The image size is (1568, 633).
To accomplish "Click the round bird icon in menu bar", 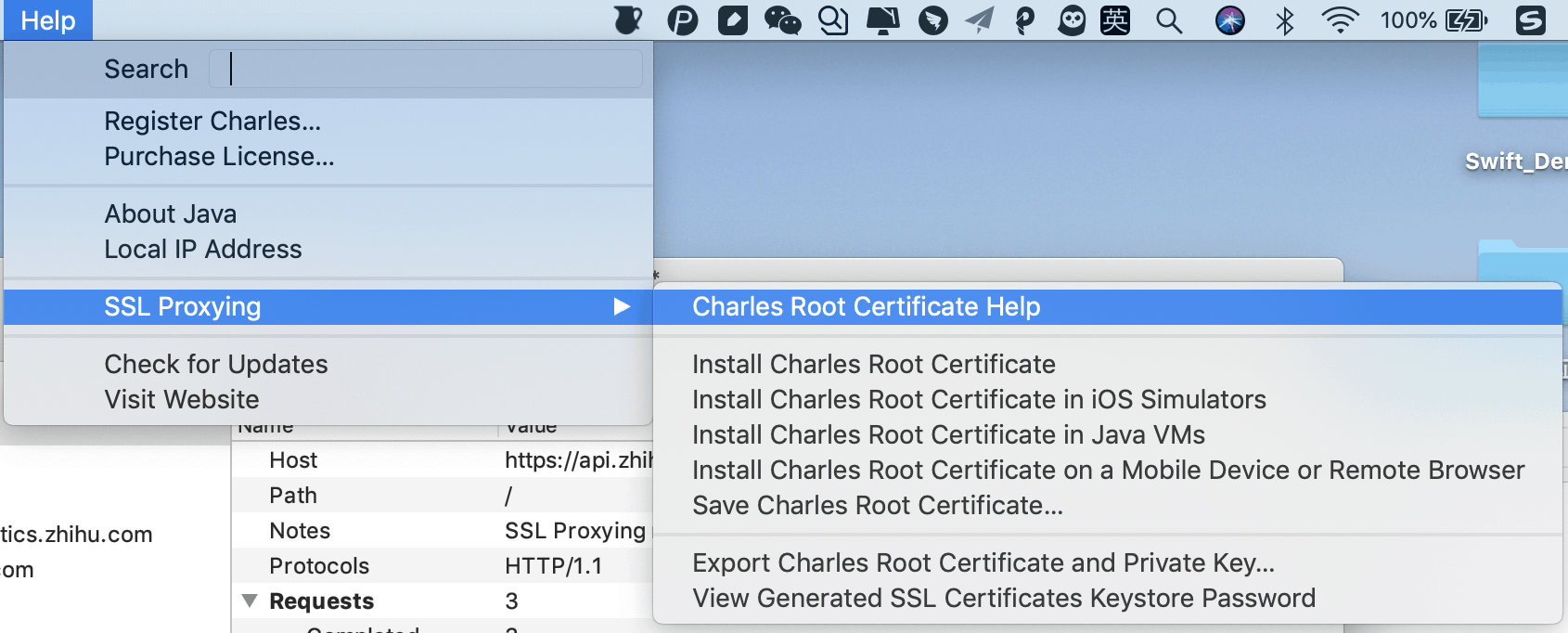I will [932, 20].
